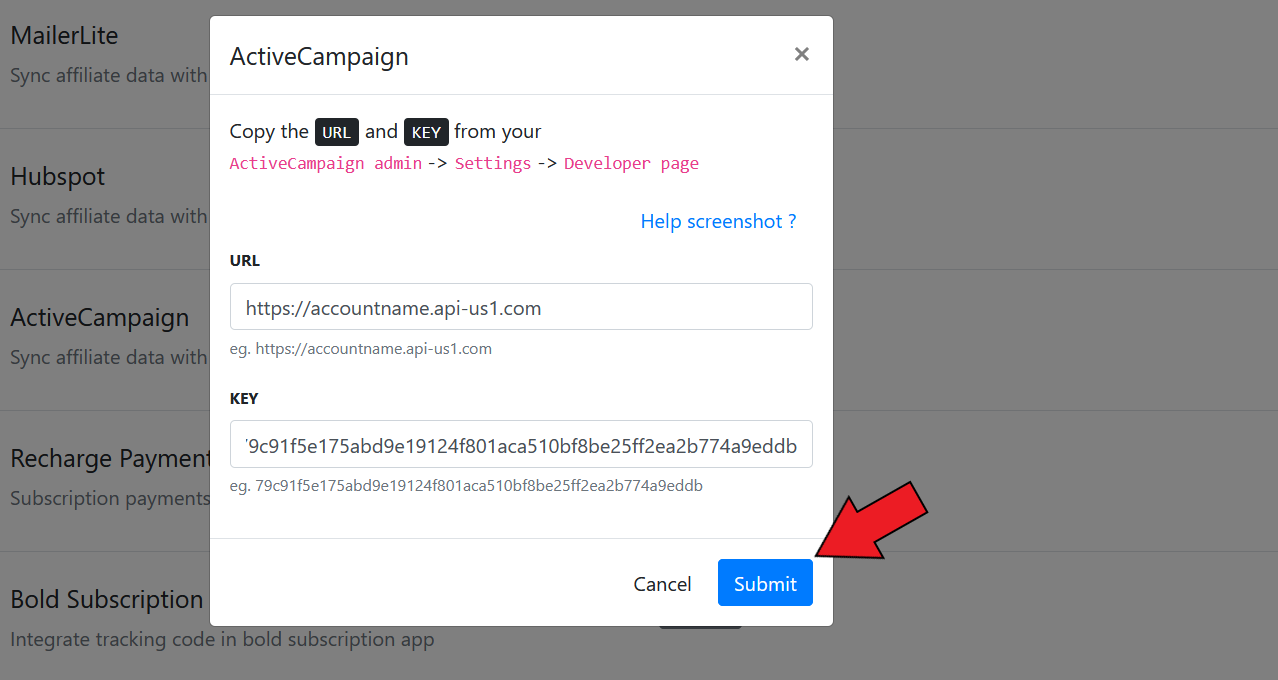Cancel the ActiveCampaign dialog
Screen dimensions: 1278x680
(662, 583)
